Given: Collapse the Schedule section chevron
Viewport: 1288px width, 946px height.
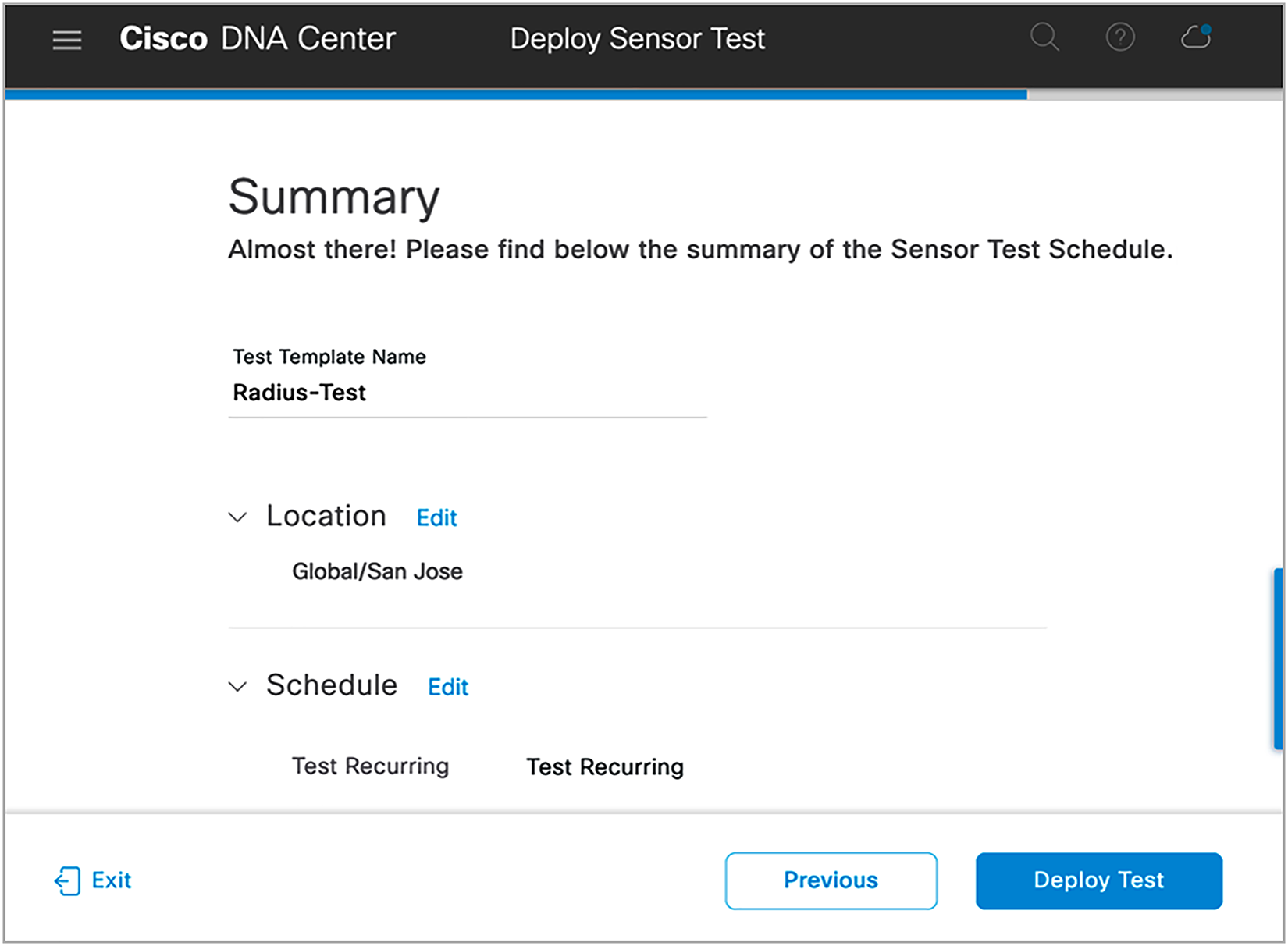Looking at the screenshot, I should point(237,686).
